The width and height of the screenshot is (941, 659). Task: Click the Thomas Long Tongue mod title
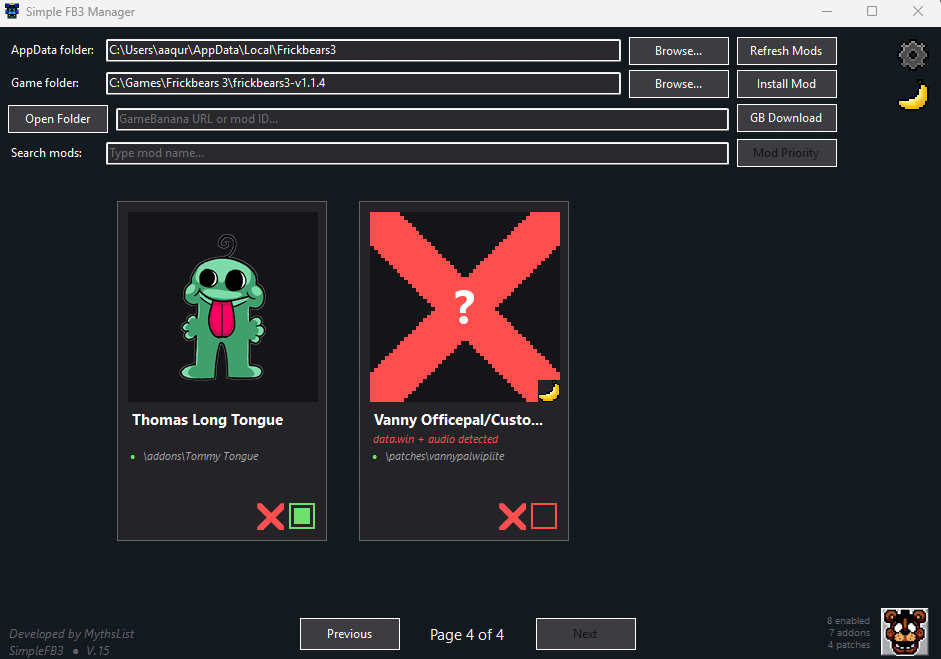[x=208, y=420]
